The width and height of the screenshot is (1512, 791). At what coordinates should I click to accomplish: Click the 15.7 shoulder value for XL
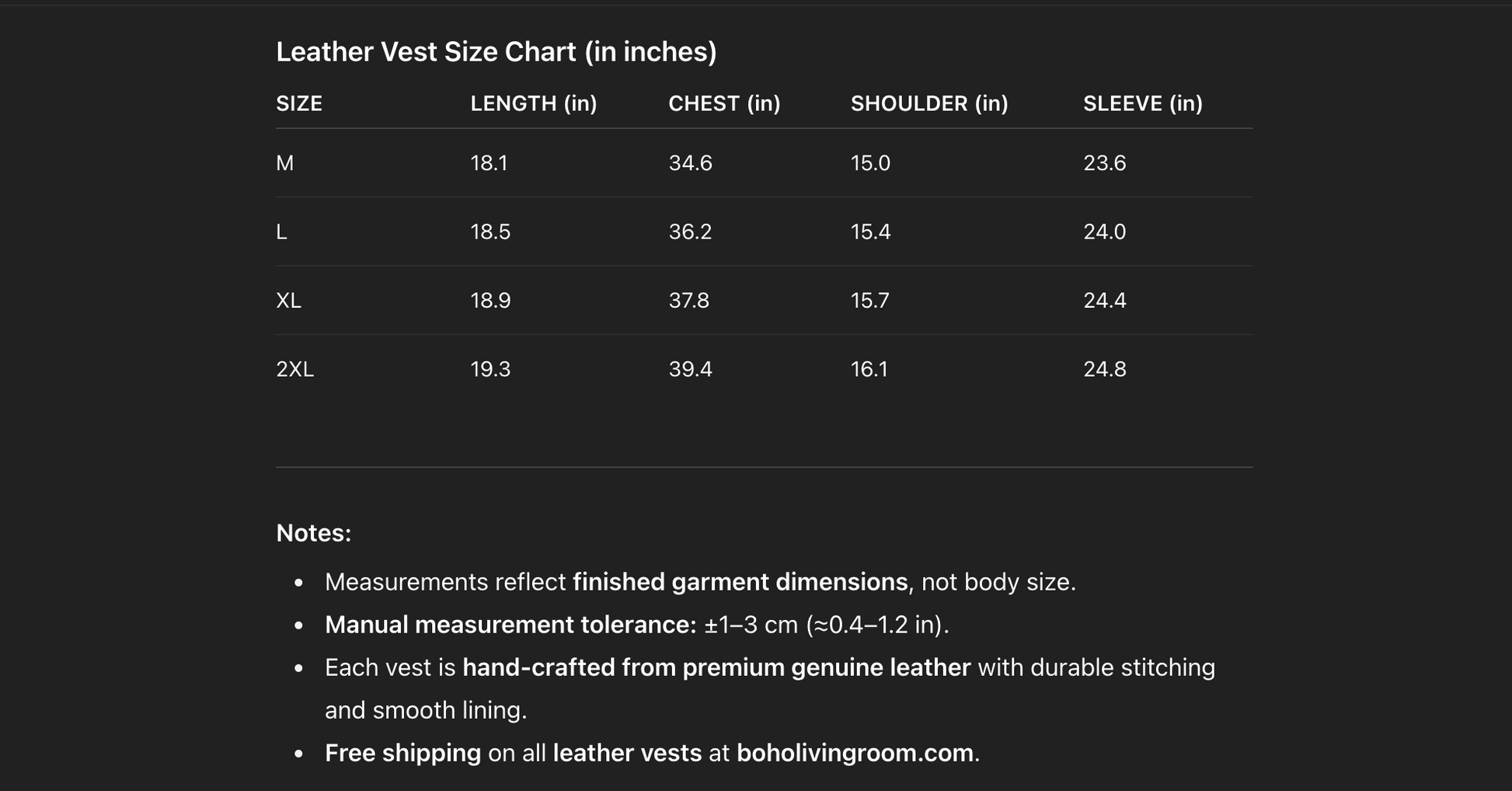869,301
